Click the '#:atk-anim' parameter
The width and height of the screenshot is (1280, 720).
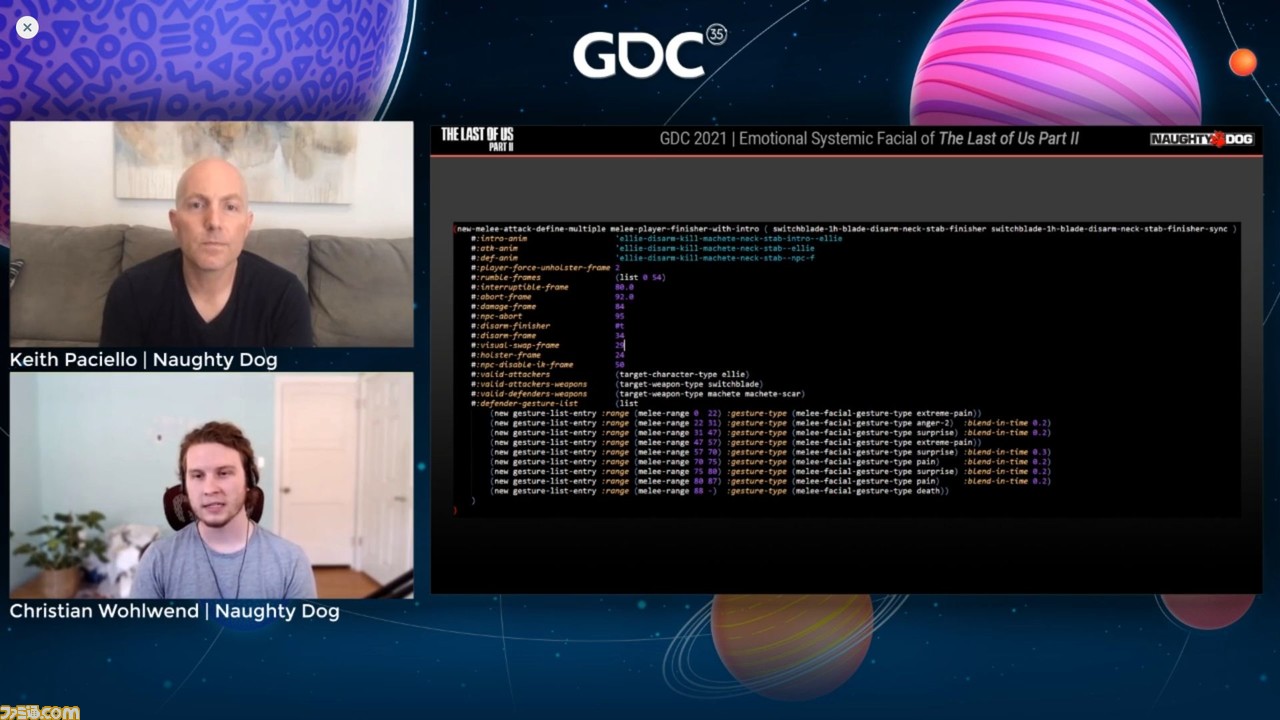(x=494, y=248)
